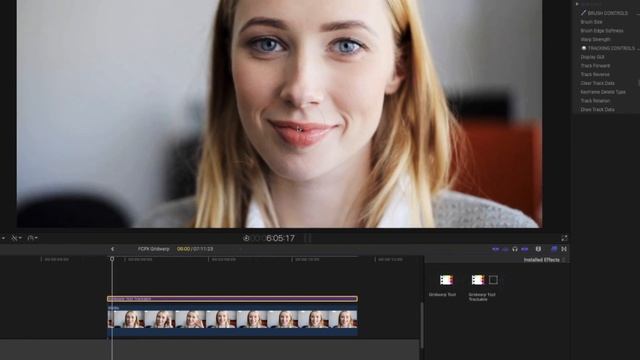Select the video clip filmstrip in timeline

232,319
